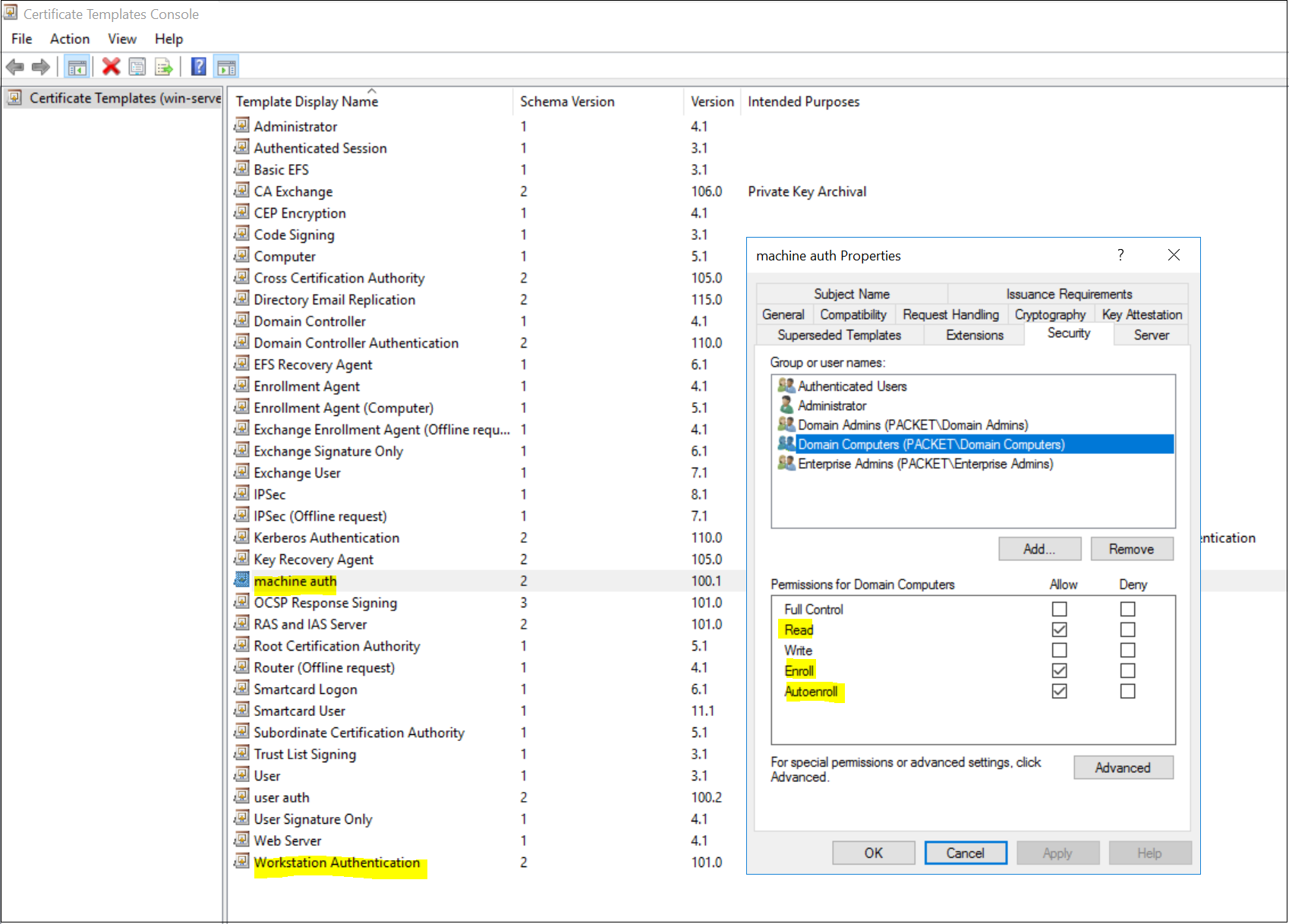Click the Advanced button

click(x=1122, y=768)
